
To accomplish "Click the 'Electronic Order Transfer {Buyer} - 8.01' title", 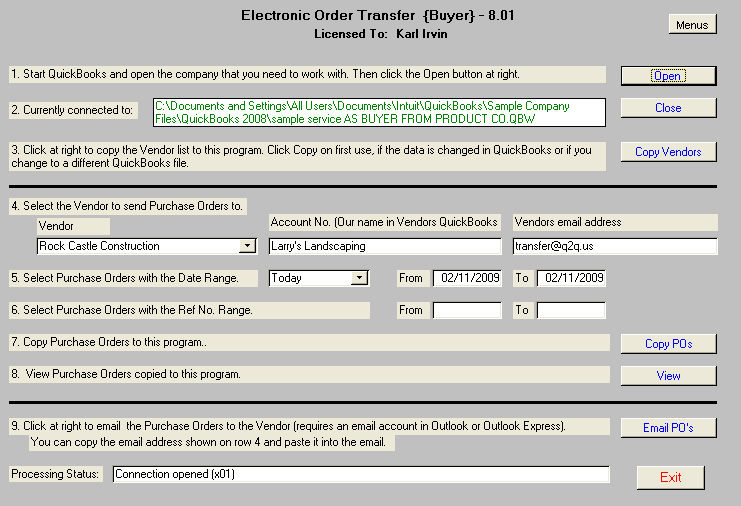I will pos(378,15).
